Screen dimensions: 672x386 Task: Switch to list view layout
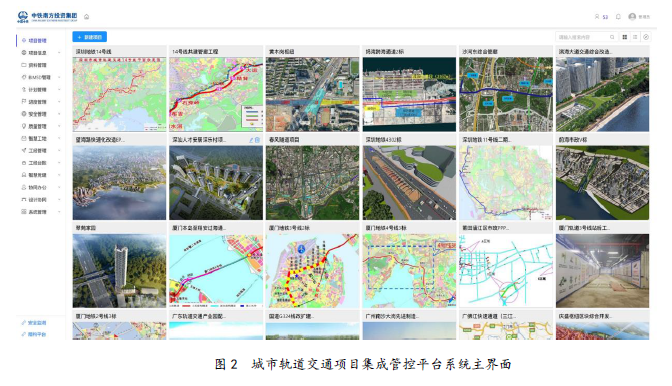click(635, 37)
